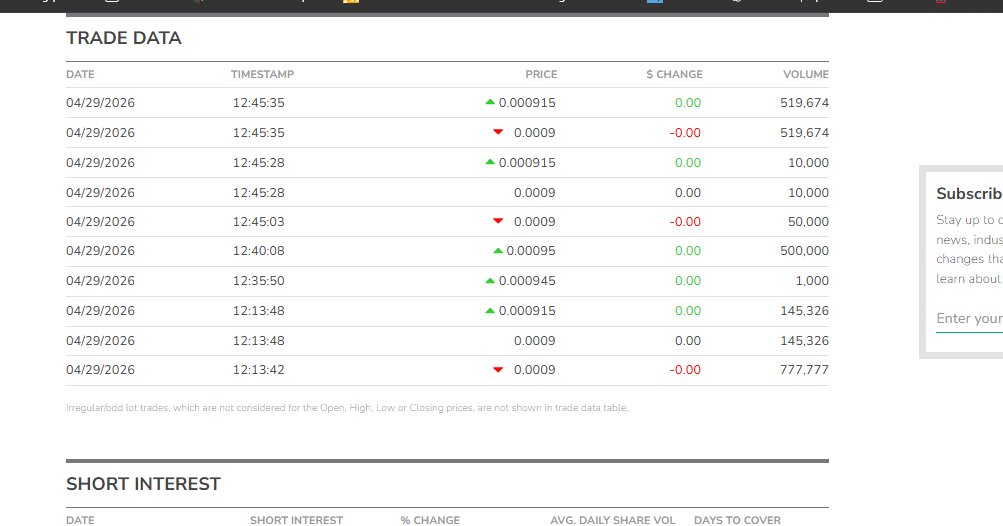
Task: Select timestamp 12:40:08
Action: point(258,251)
